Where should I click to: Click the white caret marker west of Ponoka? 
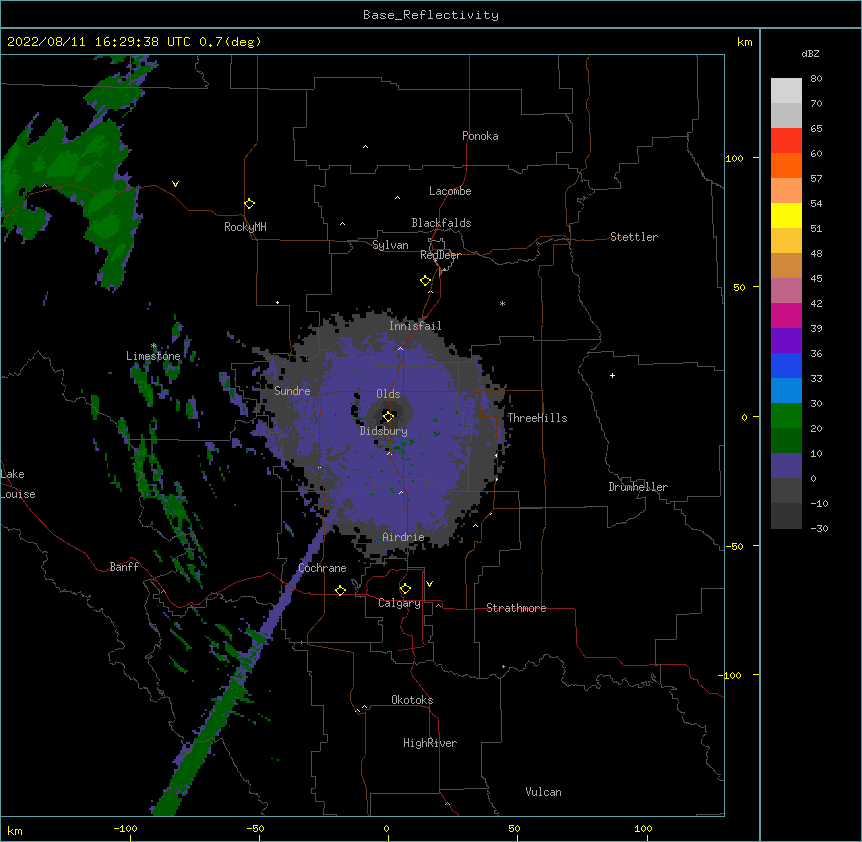(x=366, y=147)
